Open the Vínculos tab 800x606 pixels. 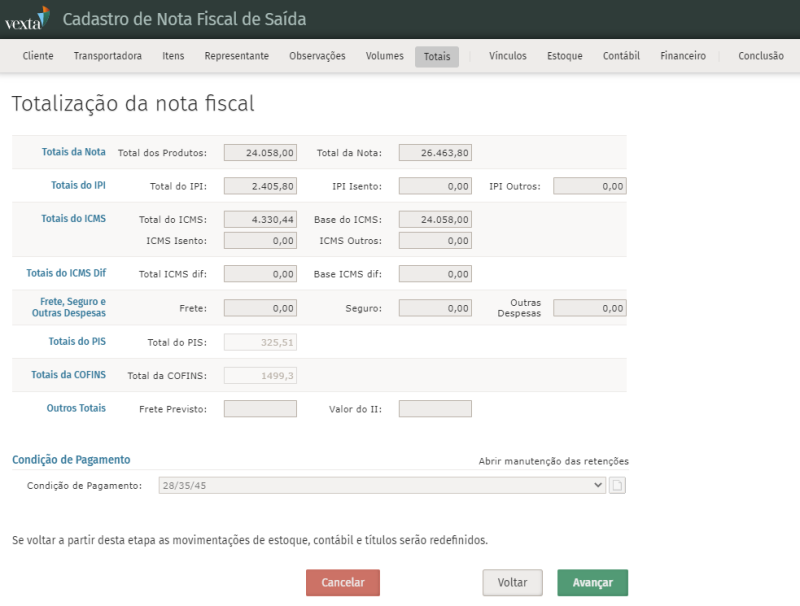click(x=508, y=56)
